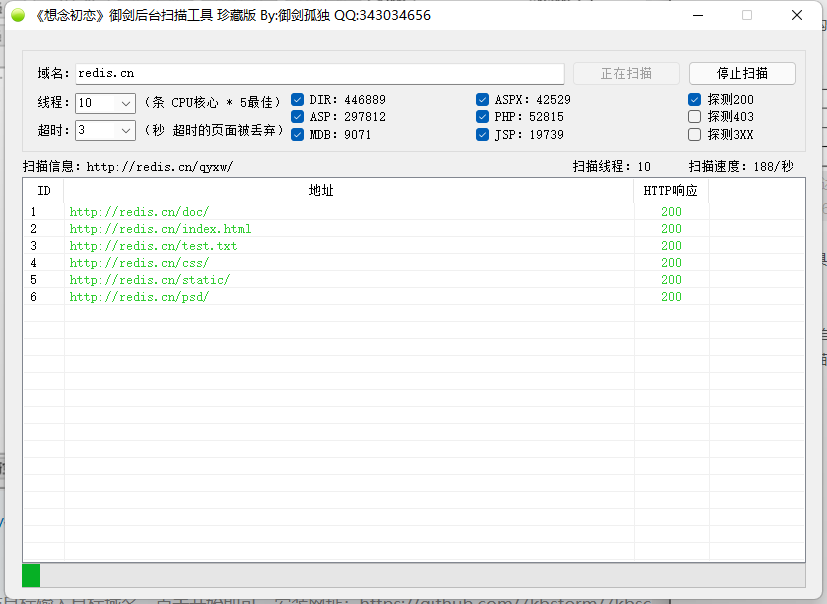This screenshot has width=827, height=604.
Task: Click ID cell number 5
Action: pos(34,280)
